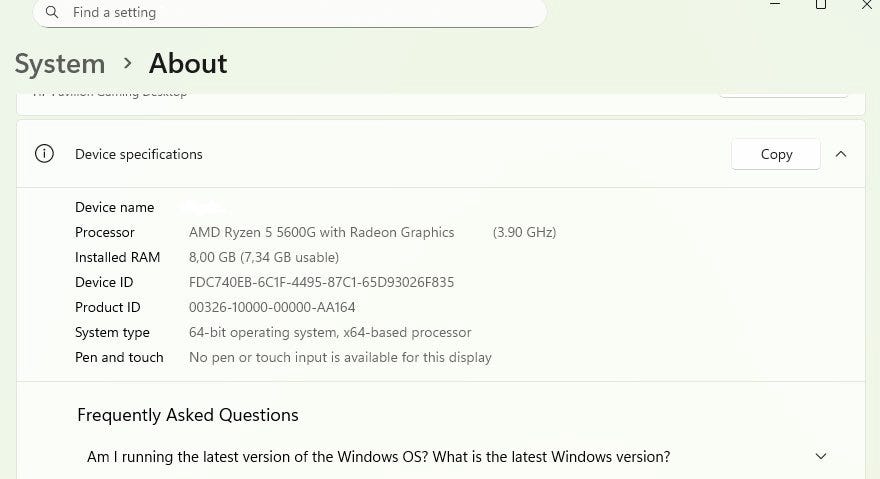Collapse the Device specifications section
The height and width of the screenshot is (479, 880).
[x=841, y=154]
